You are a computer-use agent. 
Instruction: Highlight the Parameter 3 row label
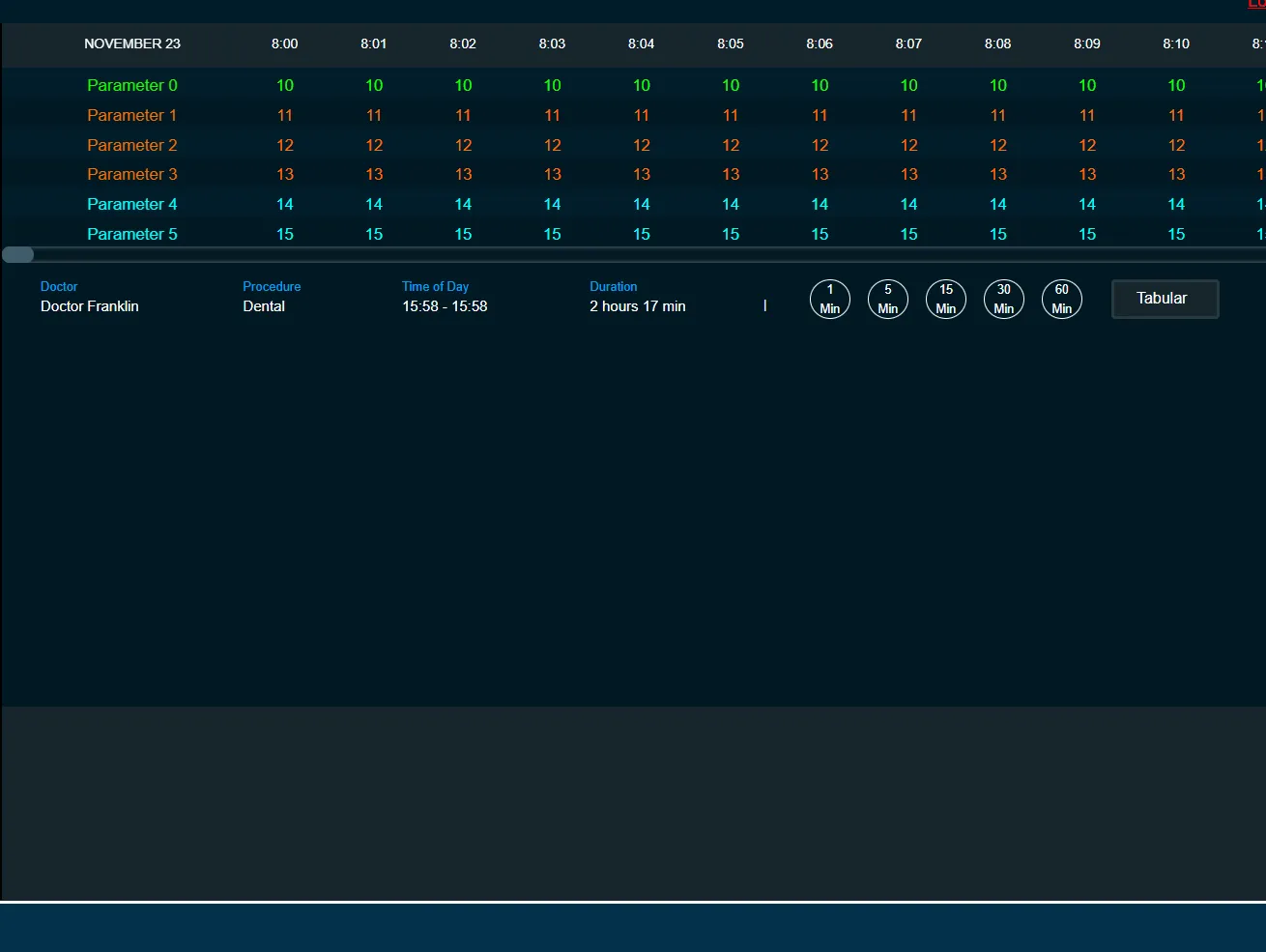pyautogui.click(x=132, y=174)
